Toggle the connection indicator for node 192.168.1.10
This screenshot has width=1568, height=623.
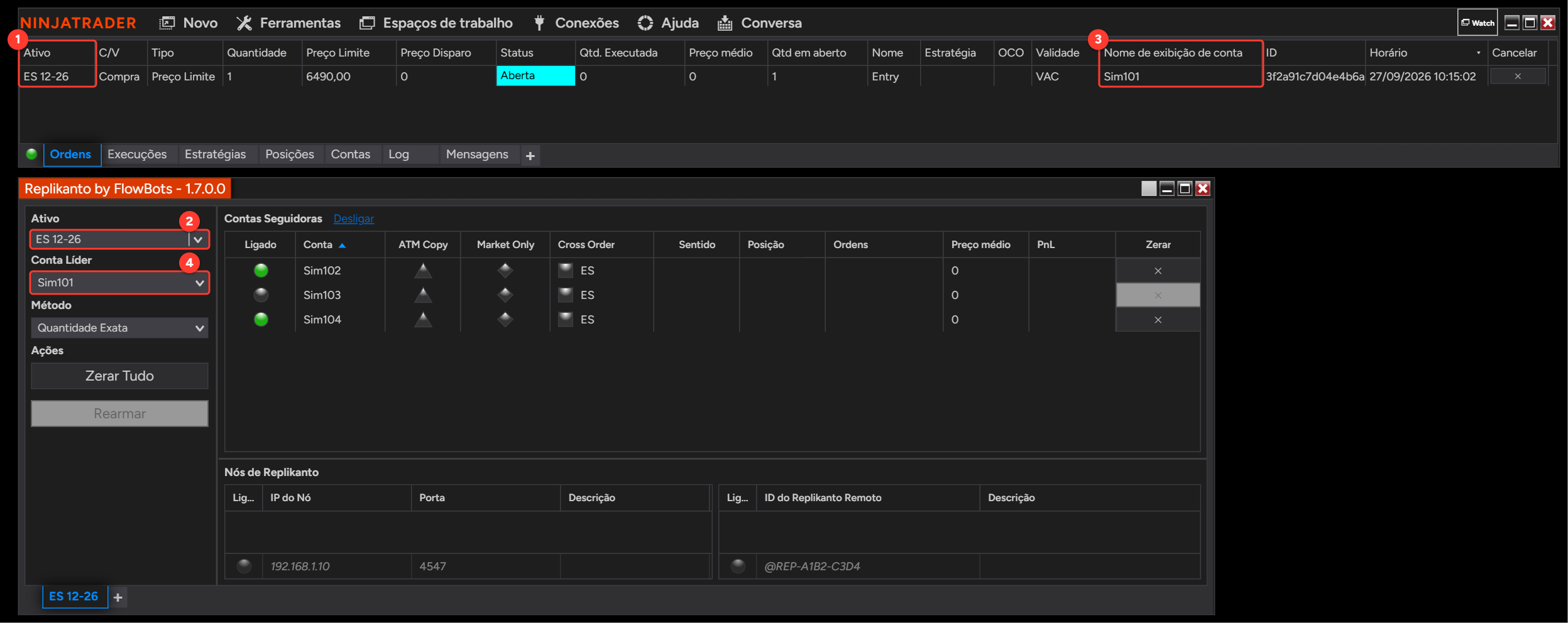click(x=244, y=566)
